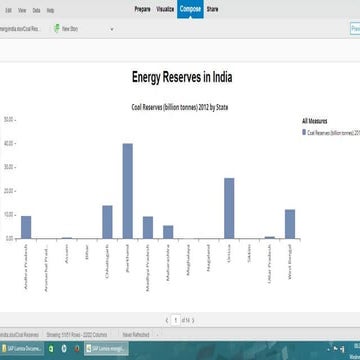Click the Never Refreshed status entry
The width and height of the screenshot is (360, 360).
tap(136, 334)
